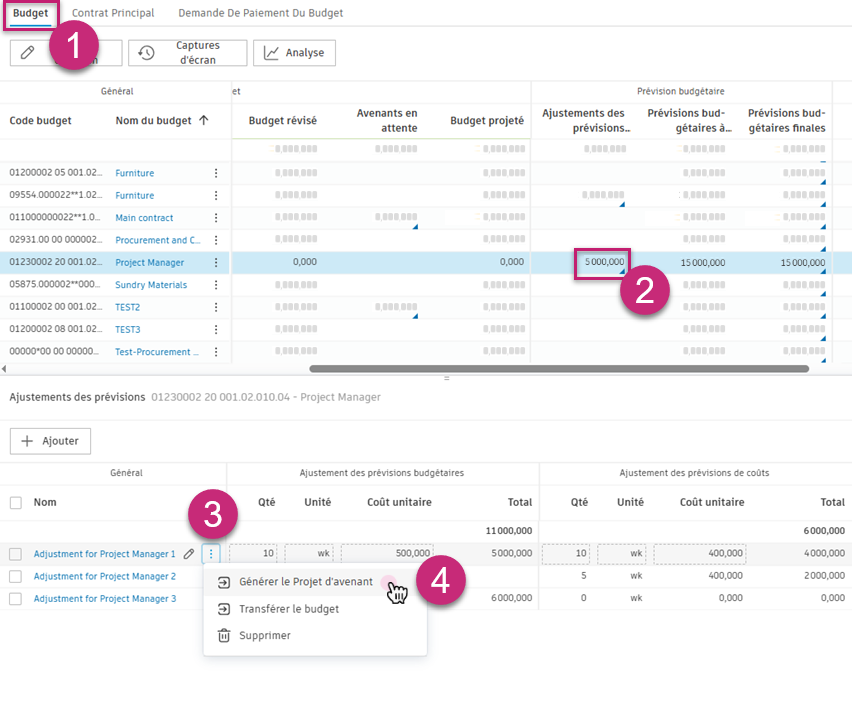Open Procurement and C... budget link

click(158, 240)
